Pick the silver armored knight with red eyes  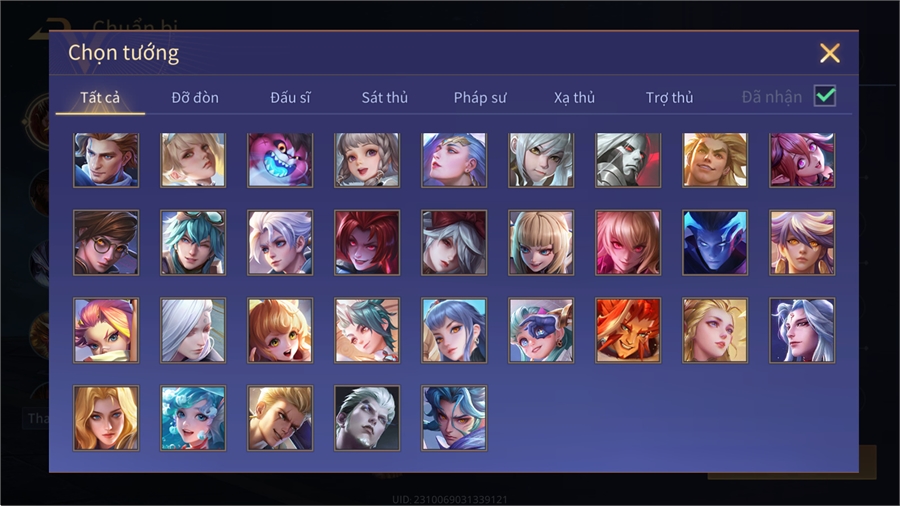628,160
